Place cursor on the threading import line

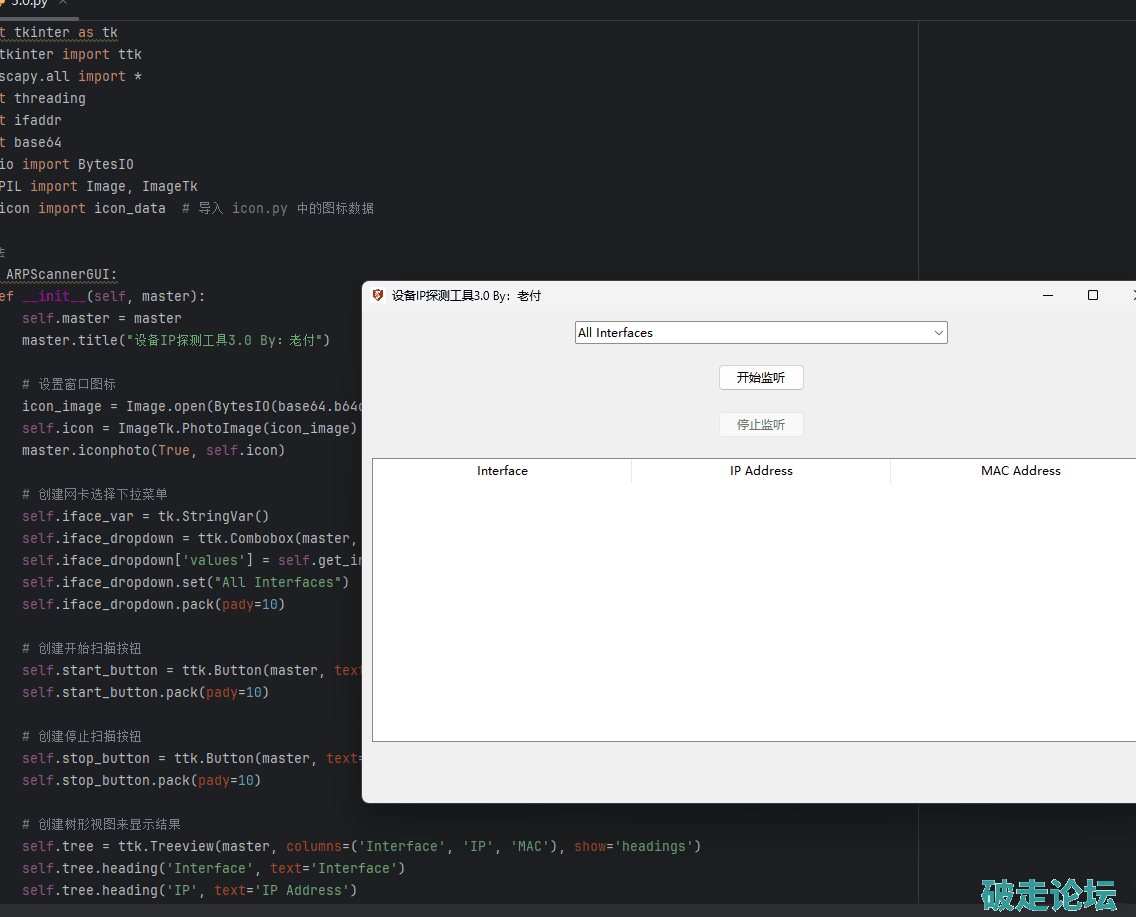point(48,98)
